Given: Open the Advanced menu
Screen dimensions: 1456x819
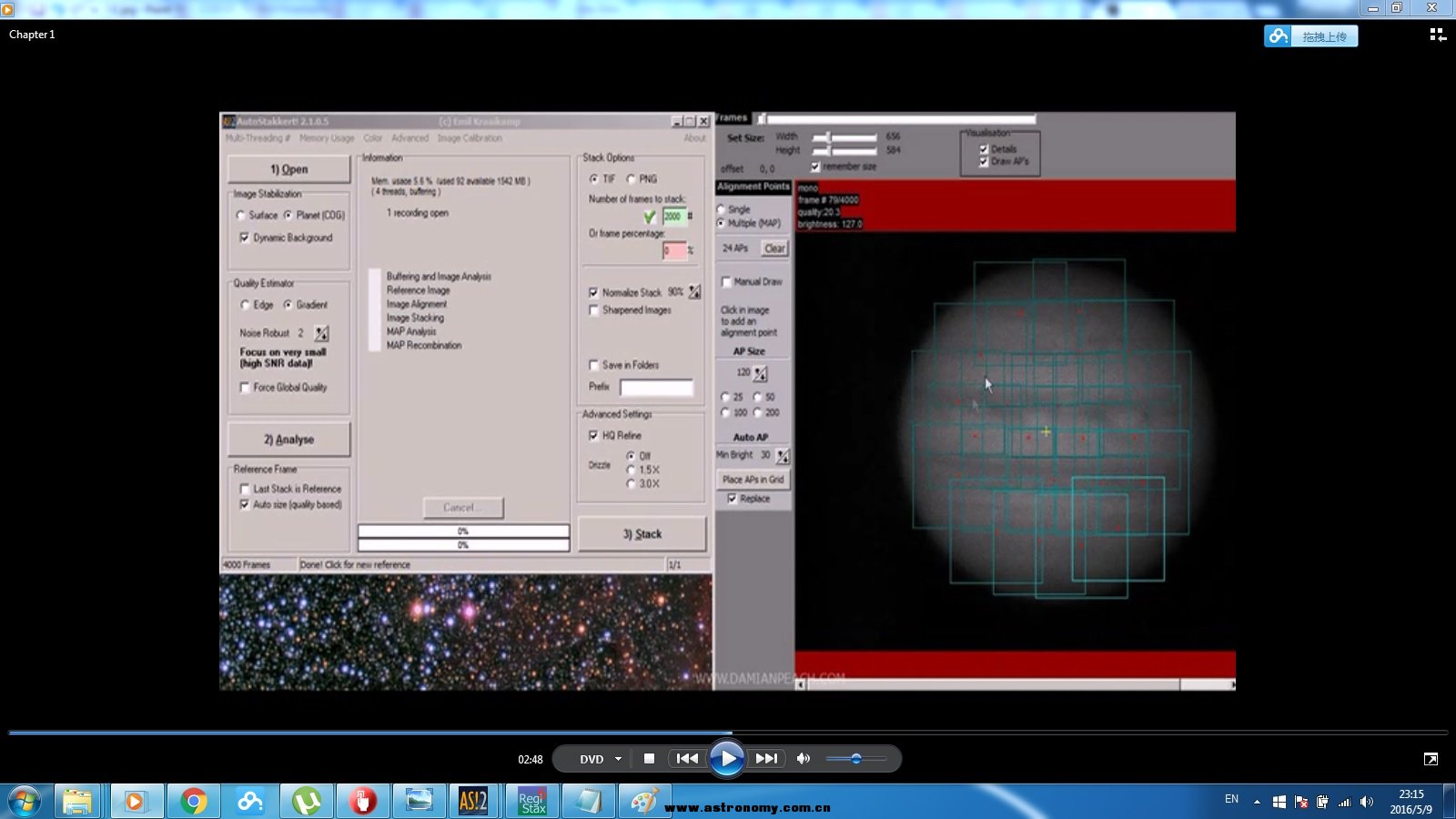Looking at the screenshot, I should (409, 138).
